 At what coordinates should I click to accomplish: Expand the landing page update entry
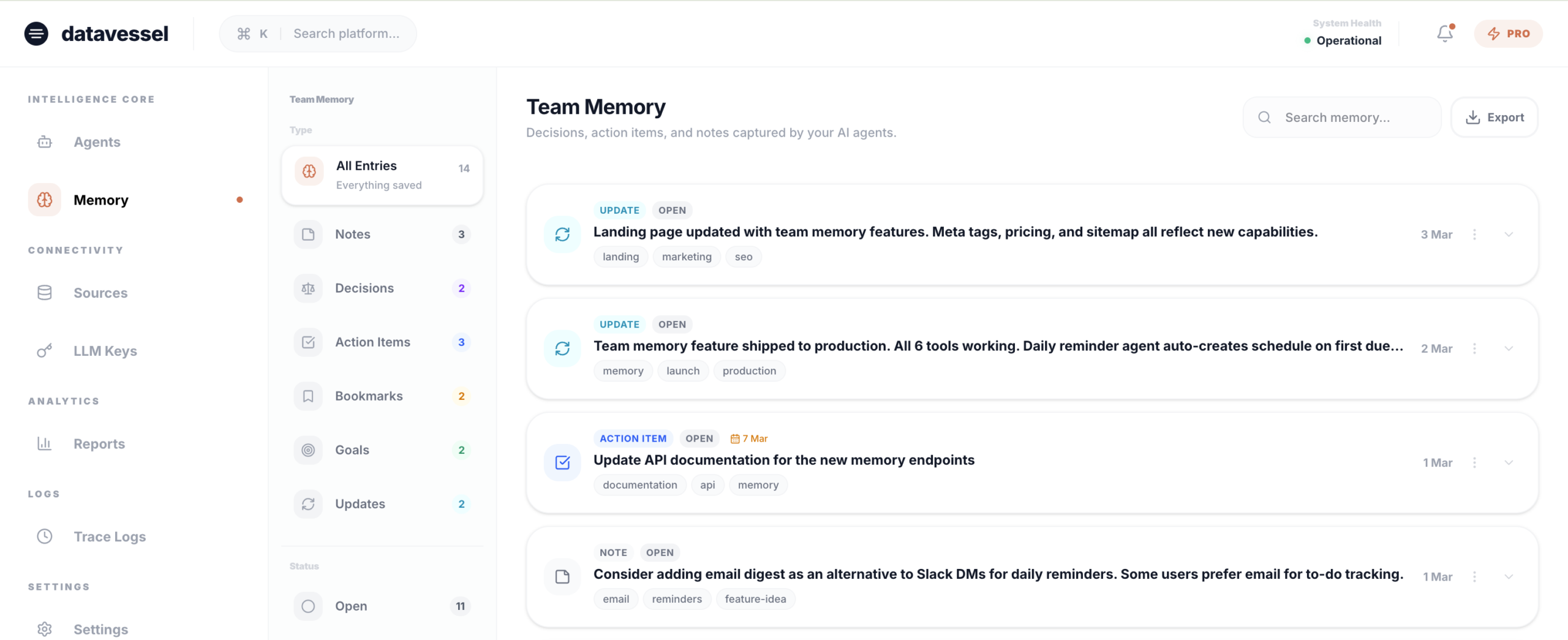point(1508,234)
